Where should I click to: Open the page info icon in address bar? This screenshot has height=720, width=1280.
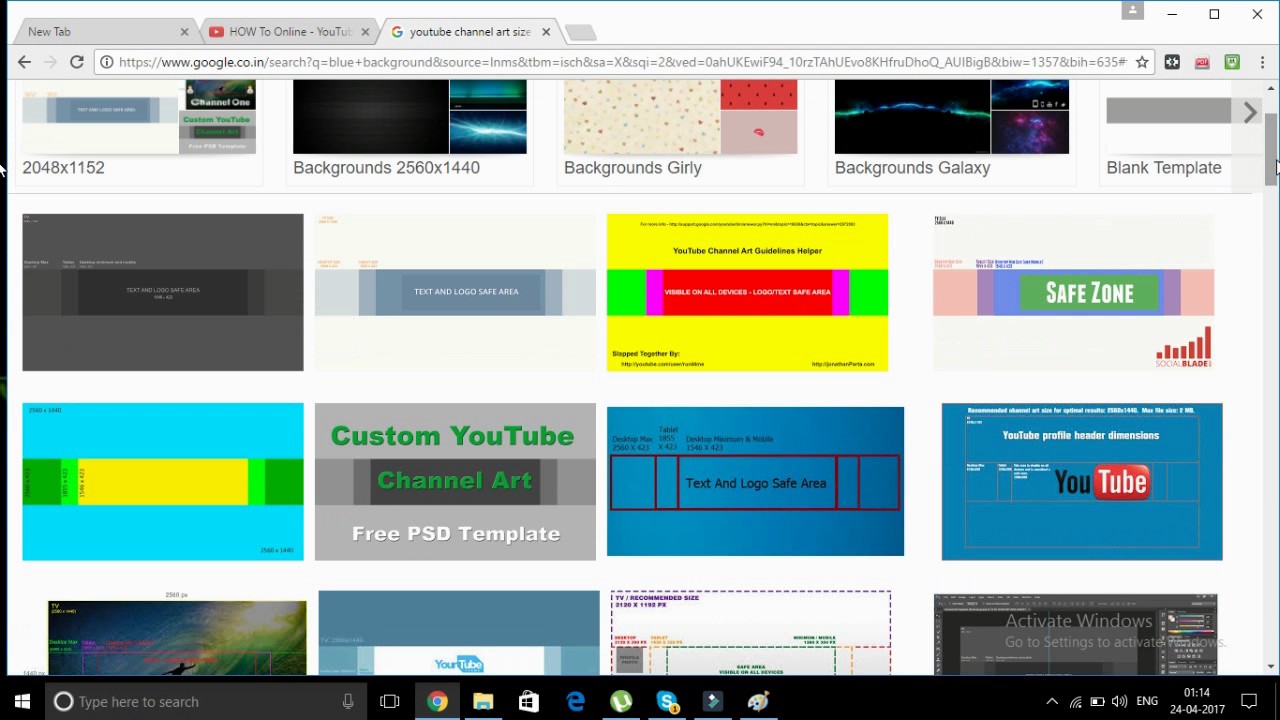tap(106, 61)
